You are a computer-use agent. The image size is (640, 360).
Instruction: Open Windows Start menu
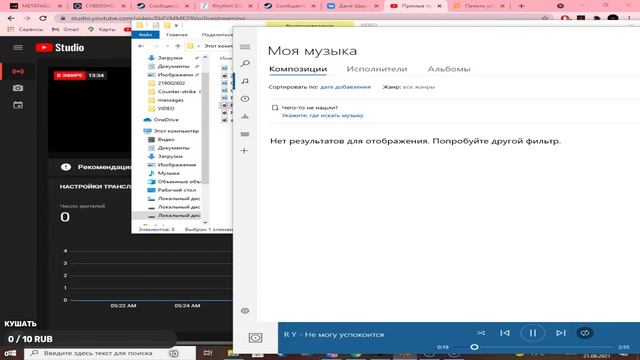point(10,353)
